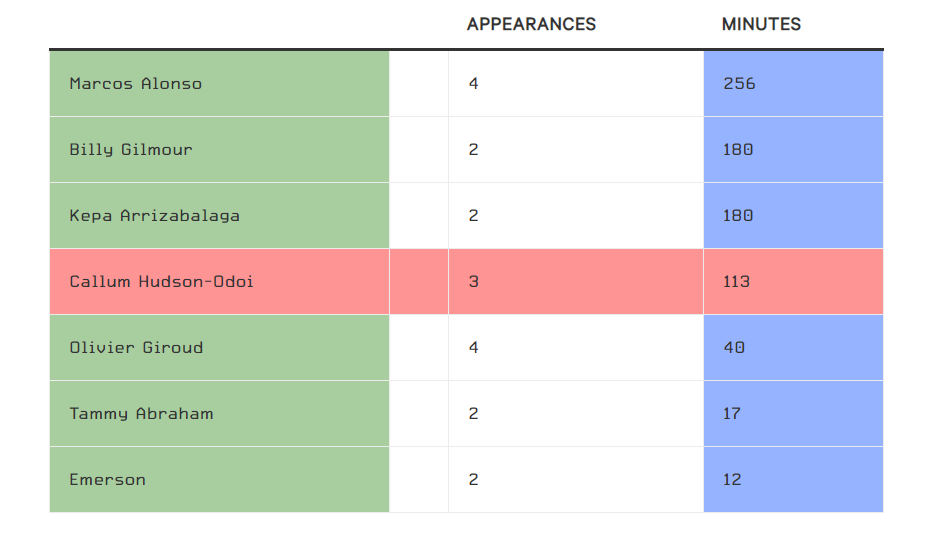The image size is (934, 553).
Task: Click Kepa Arrizabalaga player name
Action: (x=155, y=216)
